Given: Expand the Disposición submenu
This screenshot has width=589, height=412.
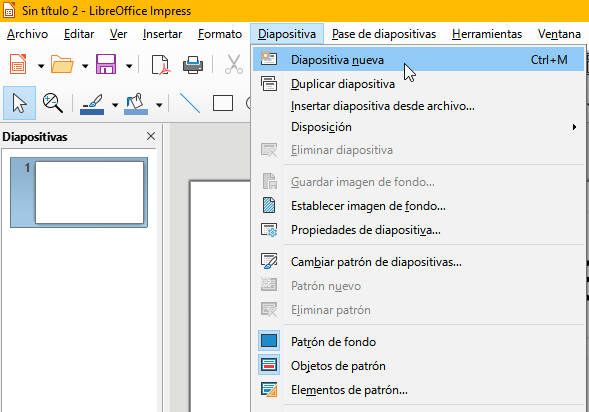Looking at the screenshot, I should [x=418, y=127].
